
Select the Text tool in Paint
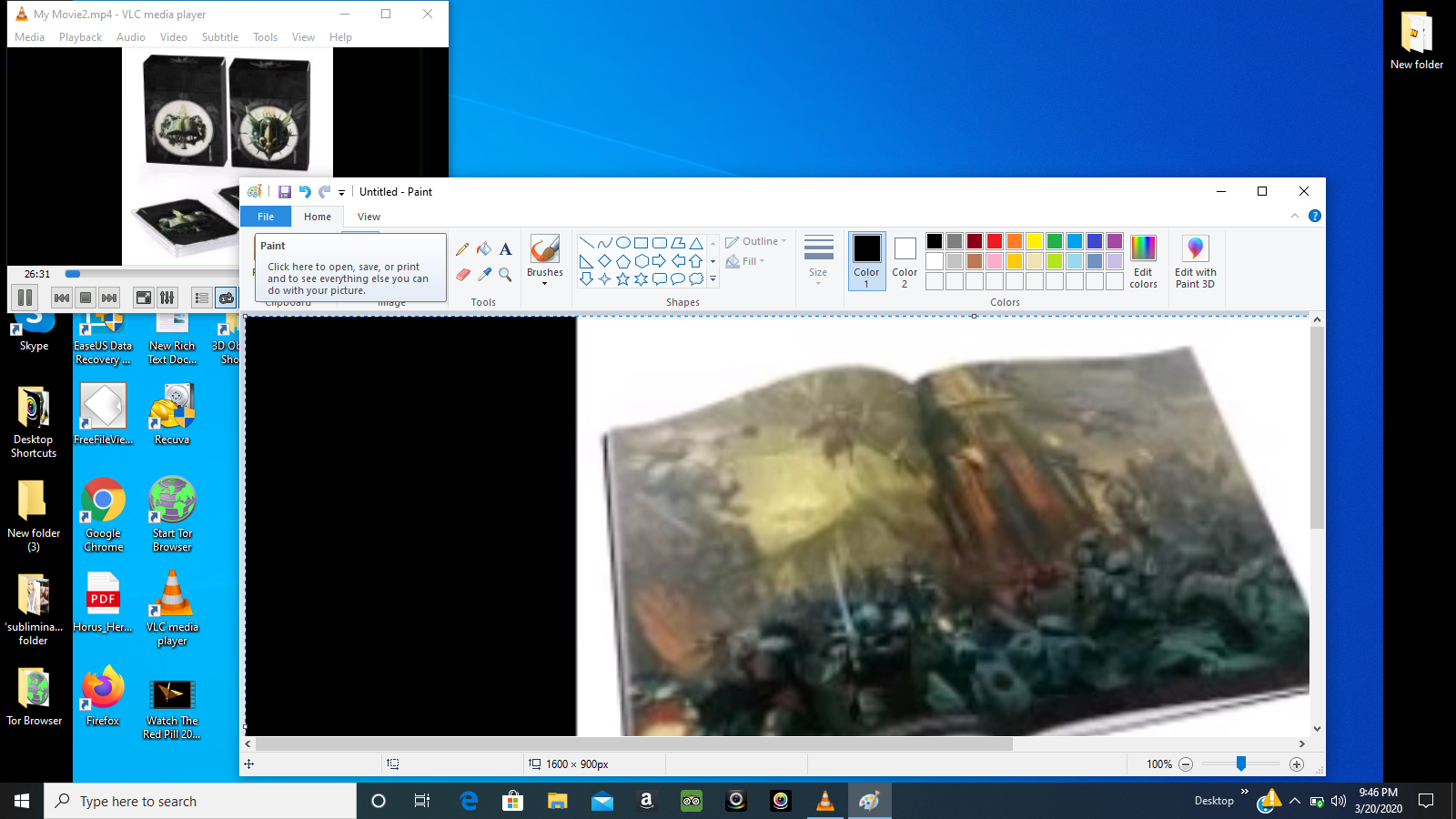(x=506, y=248)
